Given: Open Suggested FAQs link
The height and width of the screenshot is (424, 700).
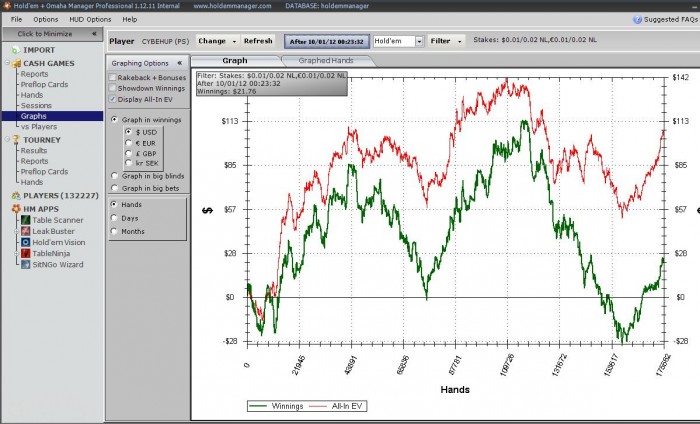Looking at the screenshot, I should [x=671, y=20].
